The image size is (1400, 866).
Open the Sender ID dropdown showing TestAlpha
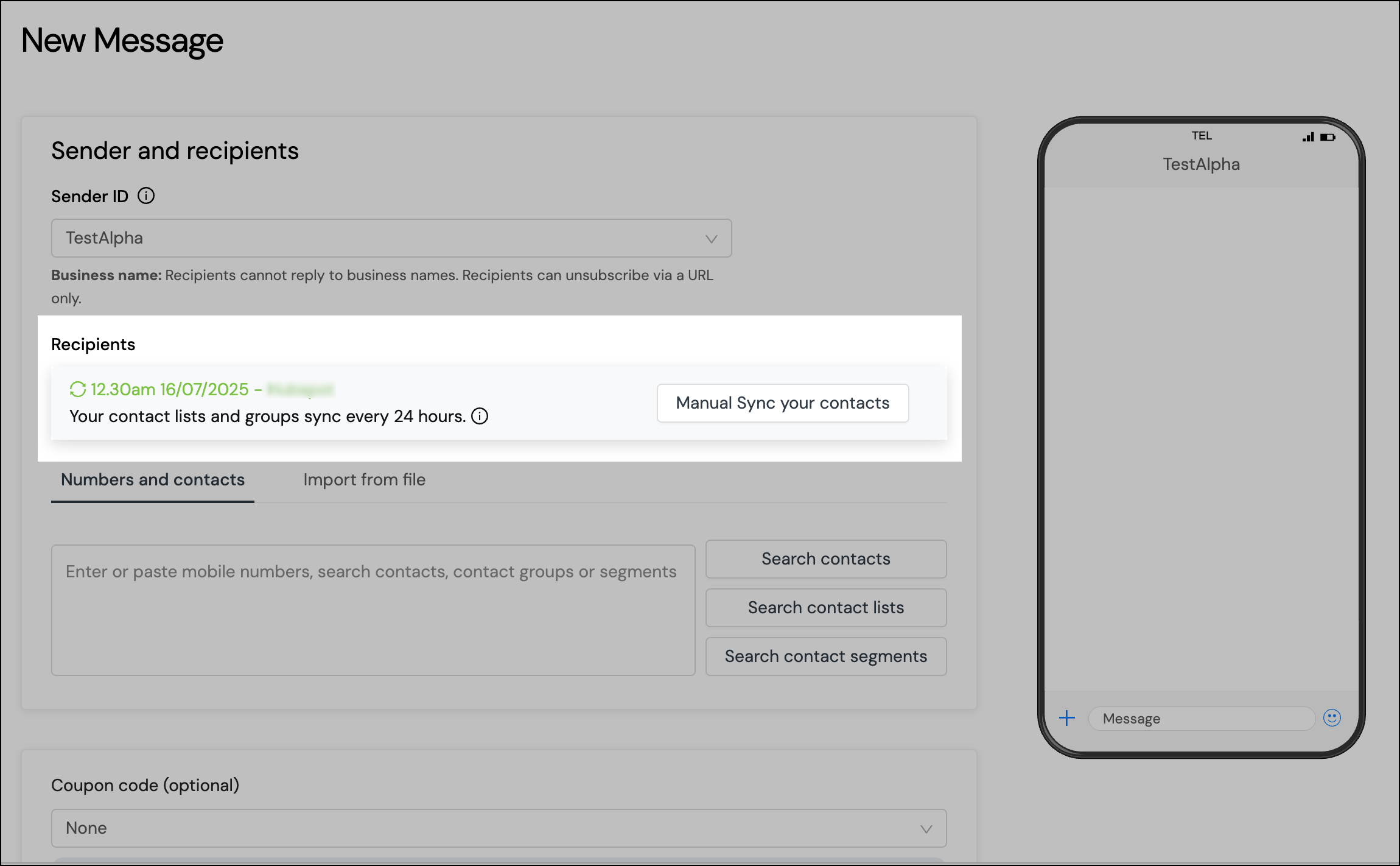click(390, 238)
